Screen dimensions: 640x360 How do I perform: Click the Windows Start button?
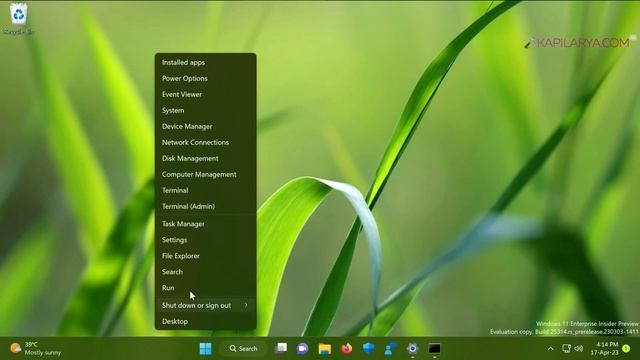205,349
